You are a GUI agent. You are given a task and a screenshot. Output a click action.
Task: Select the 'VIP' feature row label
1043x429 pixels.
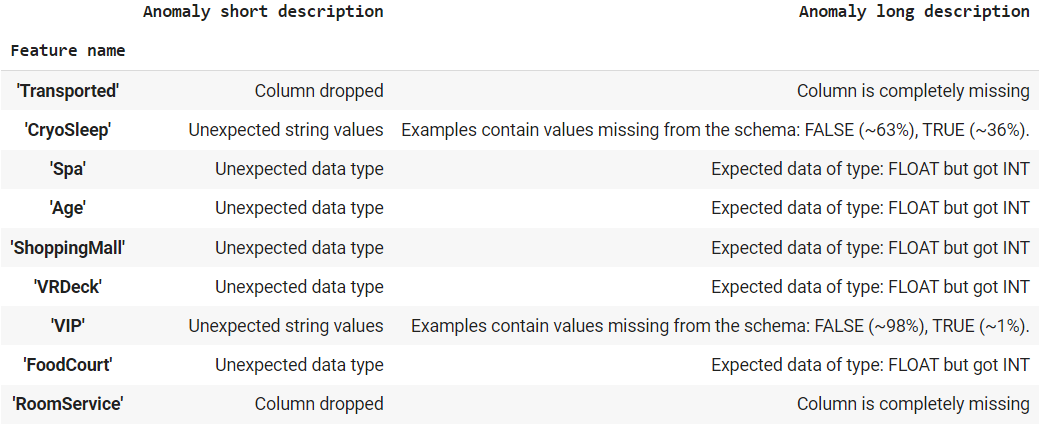pos(68,326)
